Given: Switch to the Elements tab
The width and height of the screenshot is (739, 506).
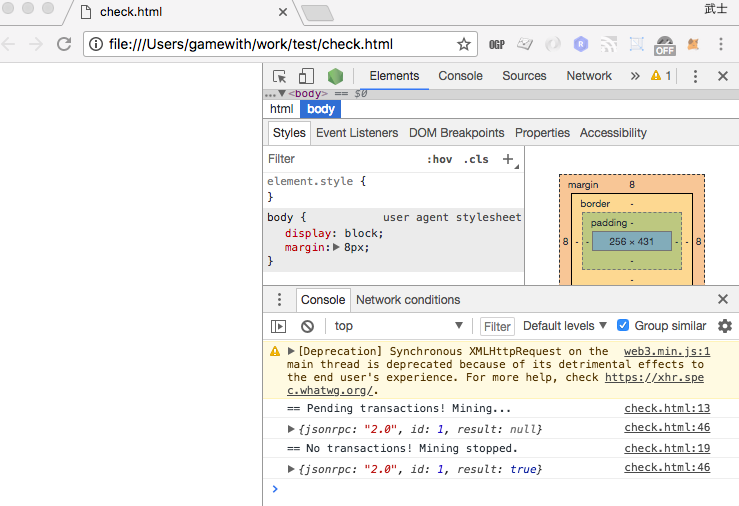Looking at the screenshot, I should 394,76.
